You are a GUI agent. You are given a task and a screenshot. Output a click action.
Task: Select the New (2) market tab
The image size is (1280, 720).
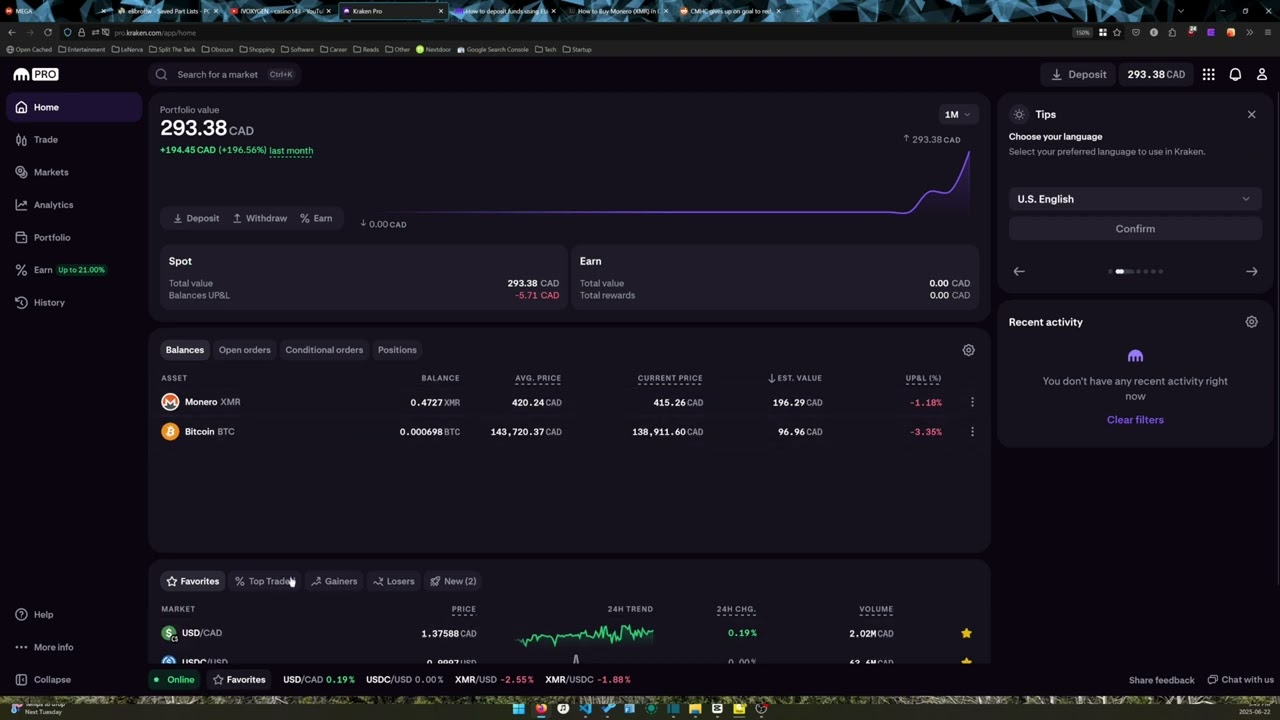(453, 581)
